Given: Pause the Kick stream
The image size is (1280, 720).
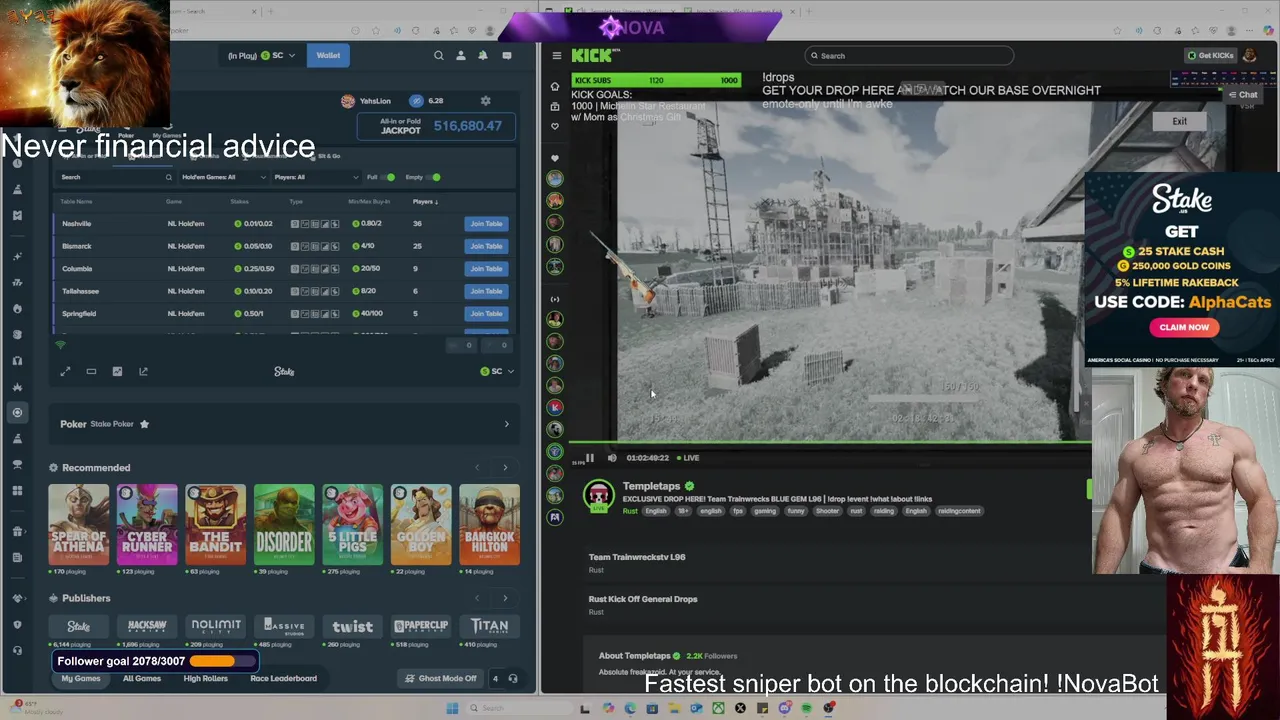Looking at the screenshot, I should 589,458.
